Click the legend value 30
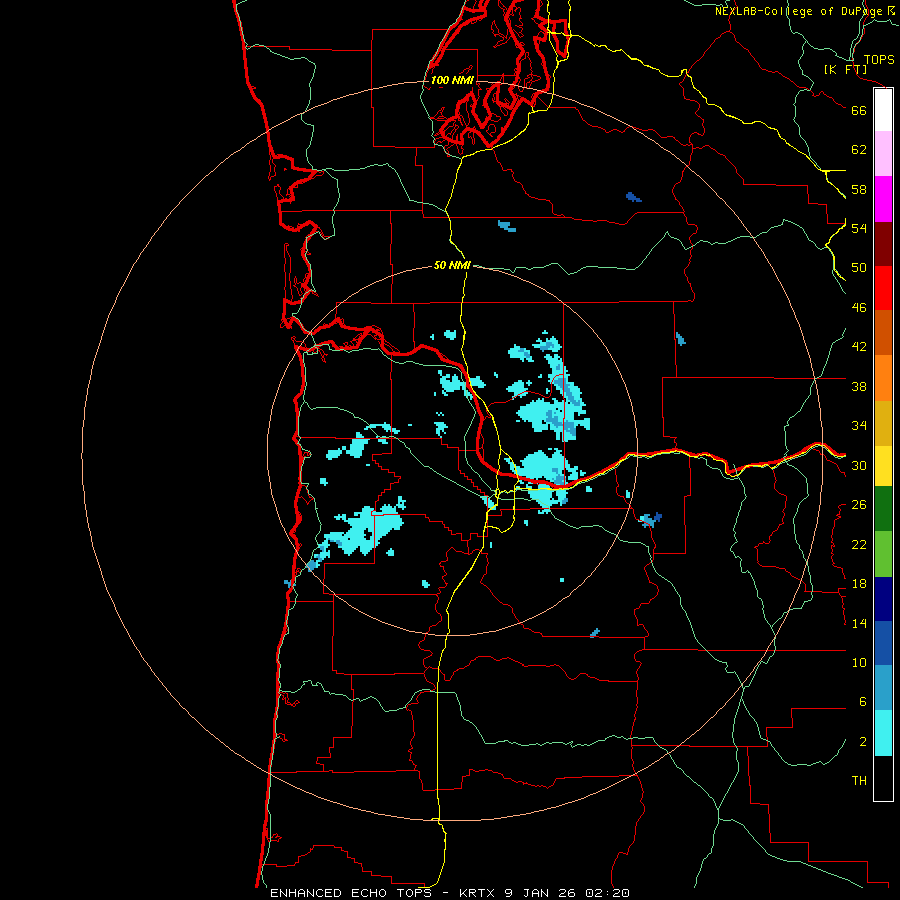This screenshot has width=900, height=900. click(859, 465)
